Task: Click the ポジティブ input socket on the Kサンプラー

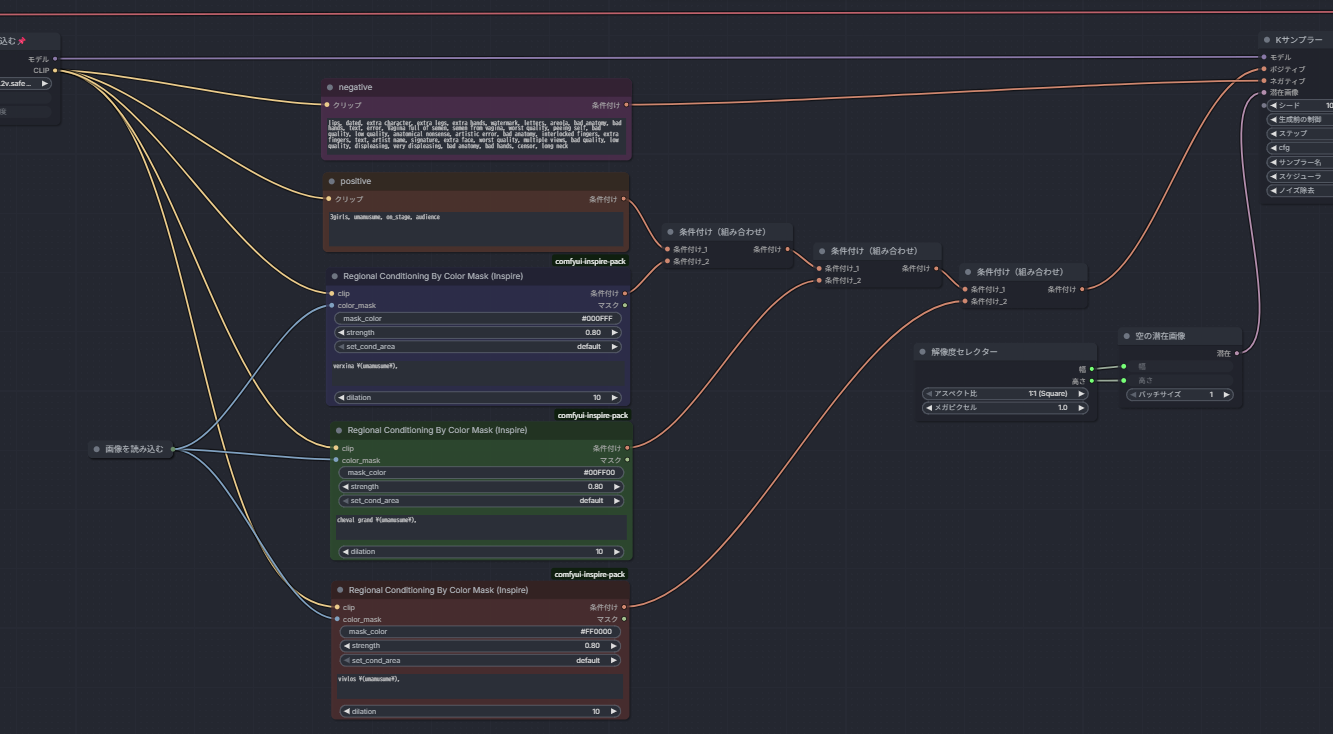Action: click(x=1264, y=69)
